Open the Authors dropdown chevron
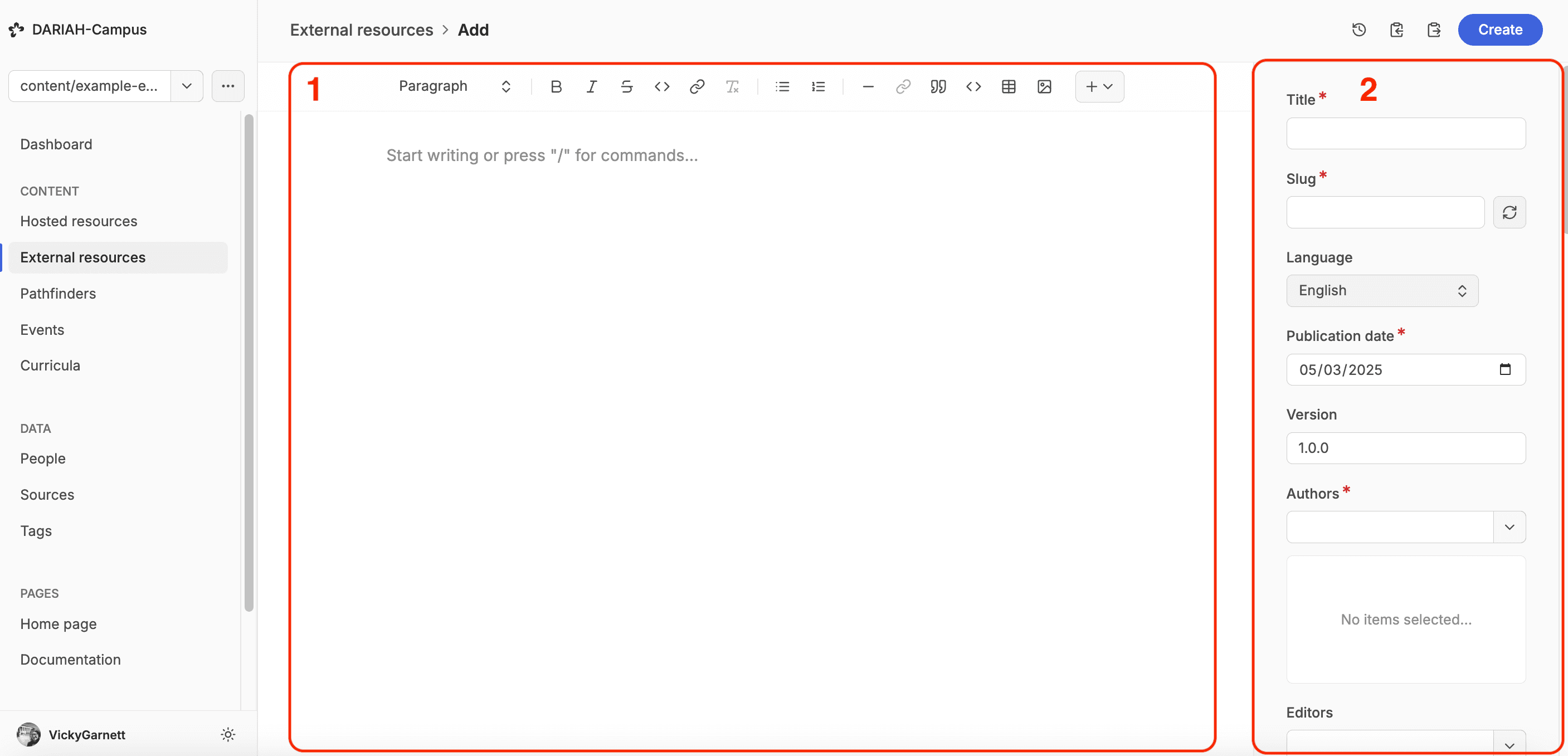1568x756 pixels. pyautogui.click(x=1509, y=527)
